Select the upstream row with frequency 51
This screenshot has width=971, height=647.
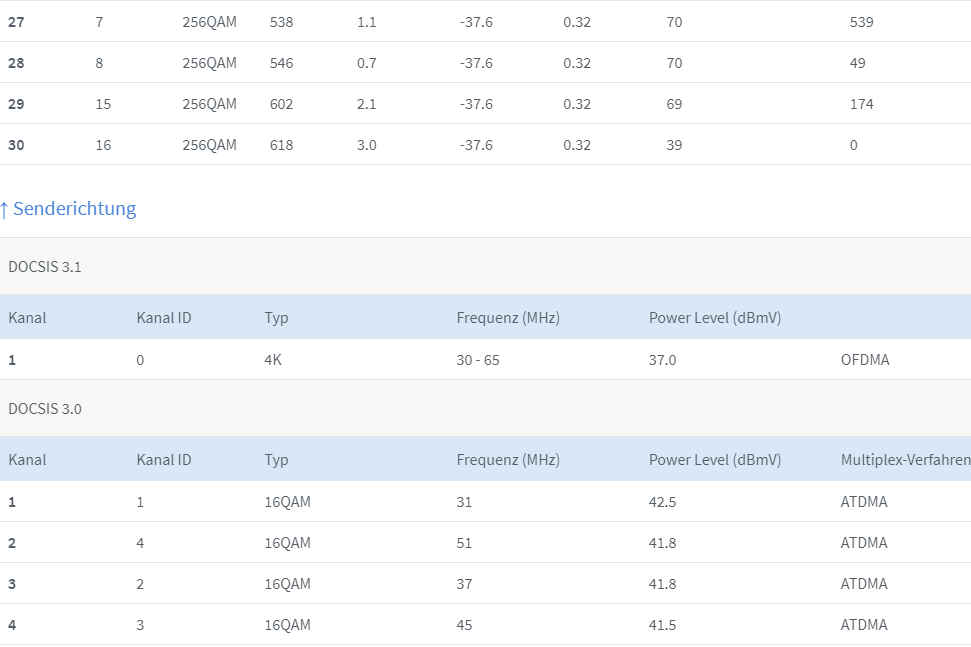[x=486, y=542]
